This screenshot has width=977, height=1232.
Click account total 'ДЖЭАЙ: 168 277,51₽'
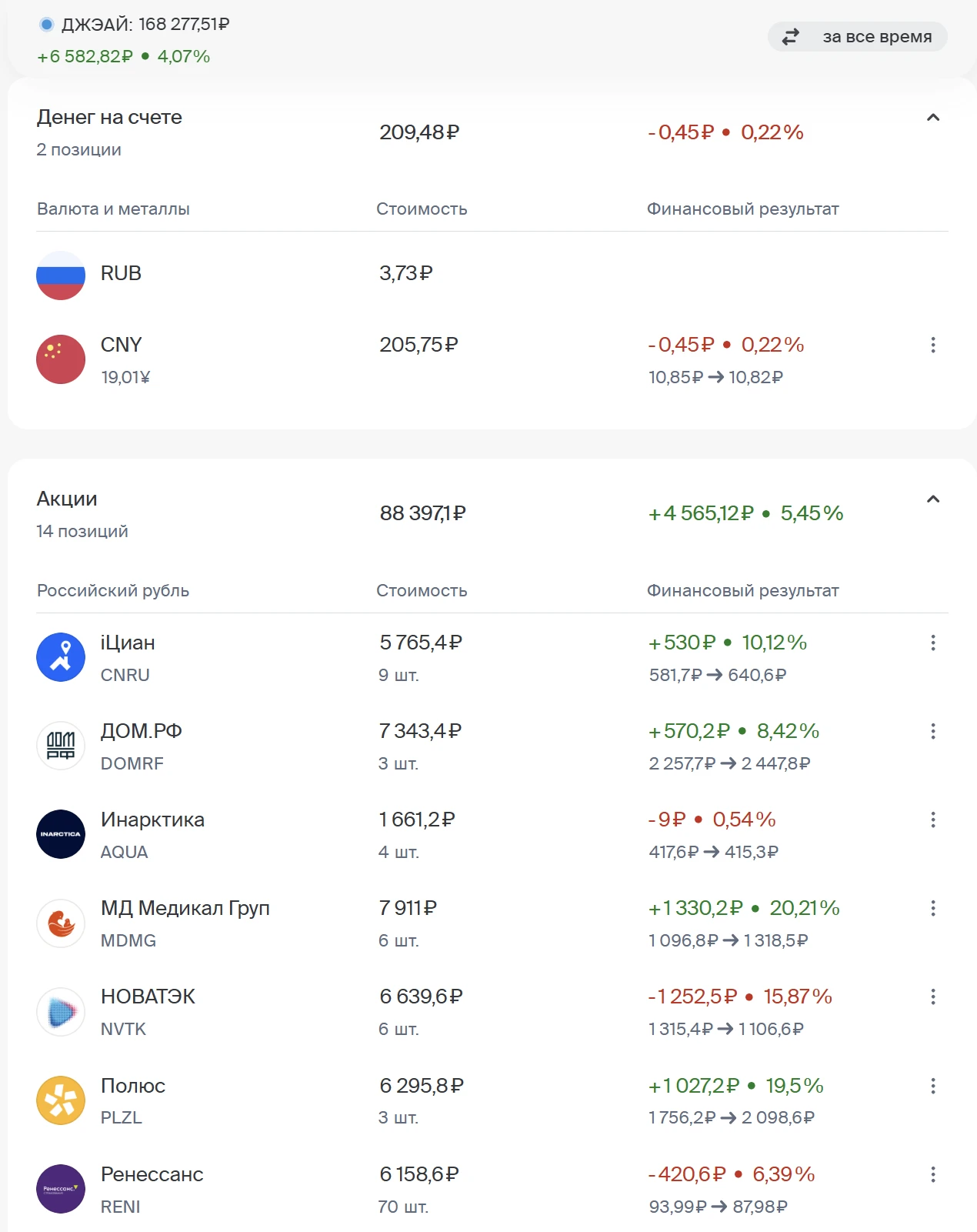click(145, 25)
